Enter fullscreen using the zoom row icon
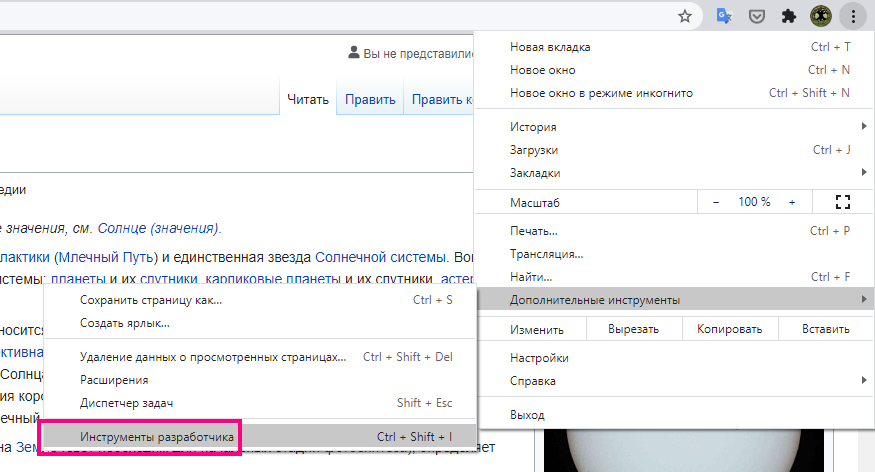875x472 pixels. 841,201
